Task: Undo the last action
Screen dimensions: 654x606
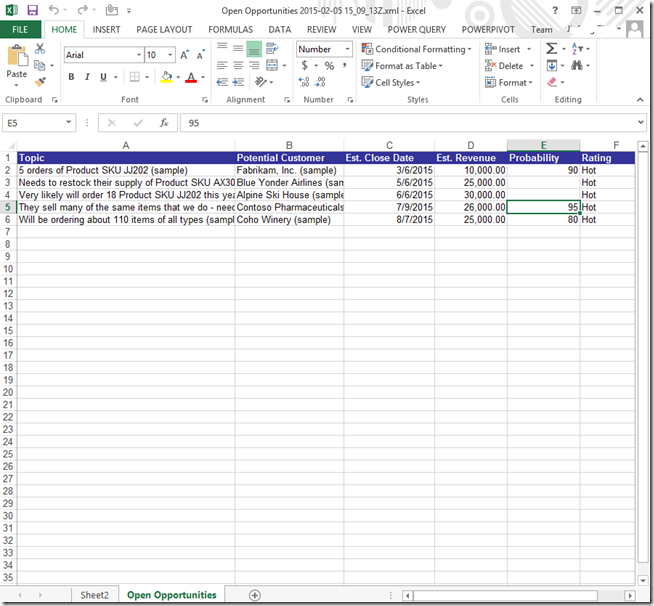Action: [x=53, y=10]
